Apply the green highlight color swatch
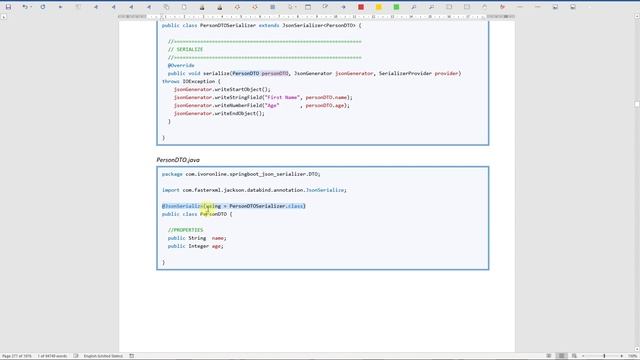Image resolution: width=640 pixels, height=360 pixels. click(x=396, y=7)
